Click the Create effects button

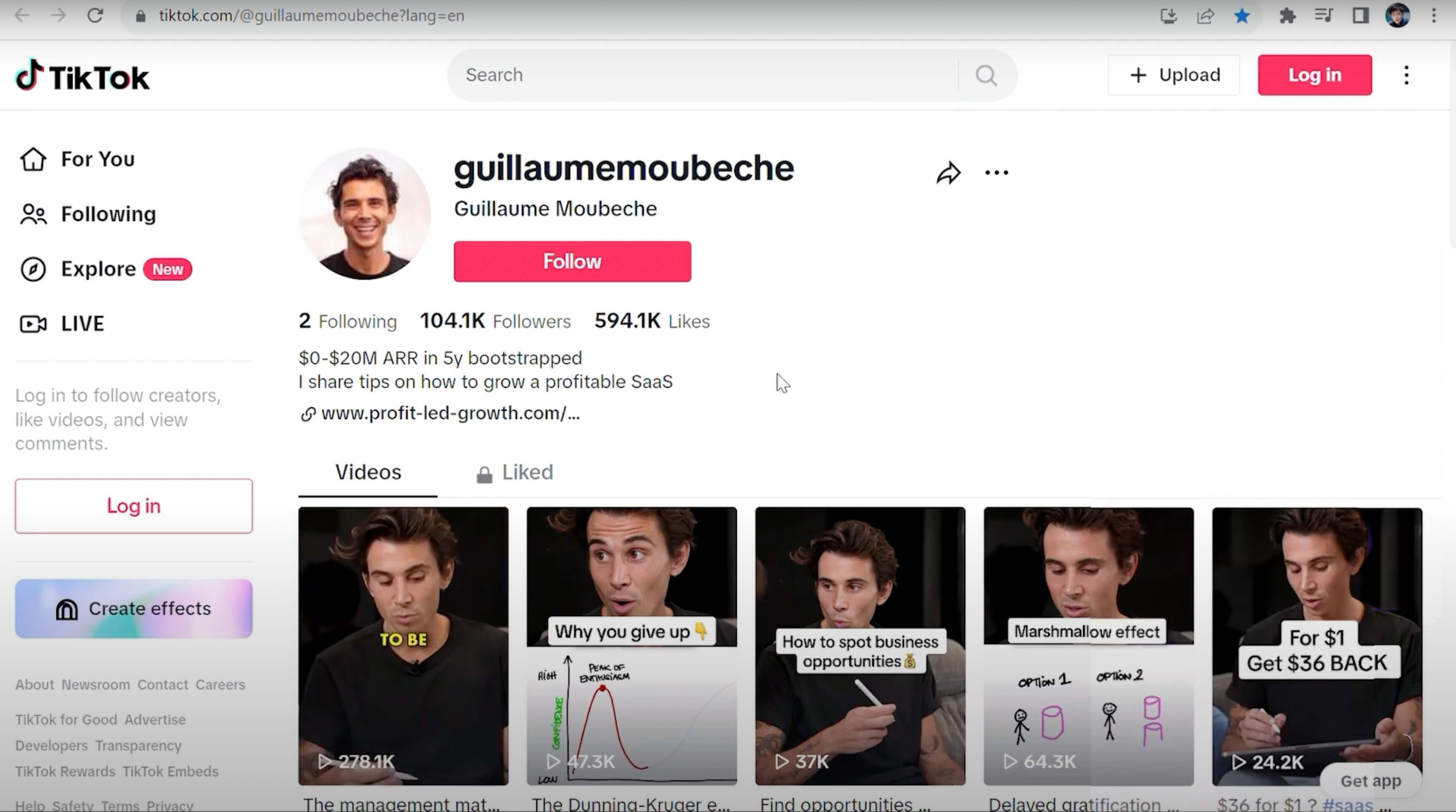[134, 609]
